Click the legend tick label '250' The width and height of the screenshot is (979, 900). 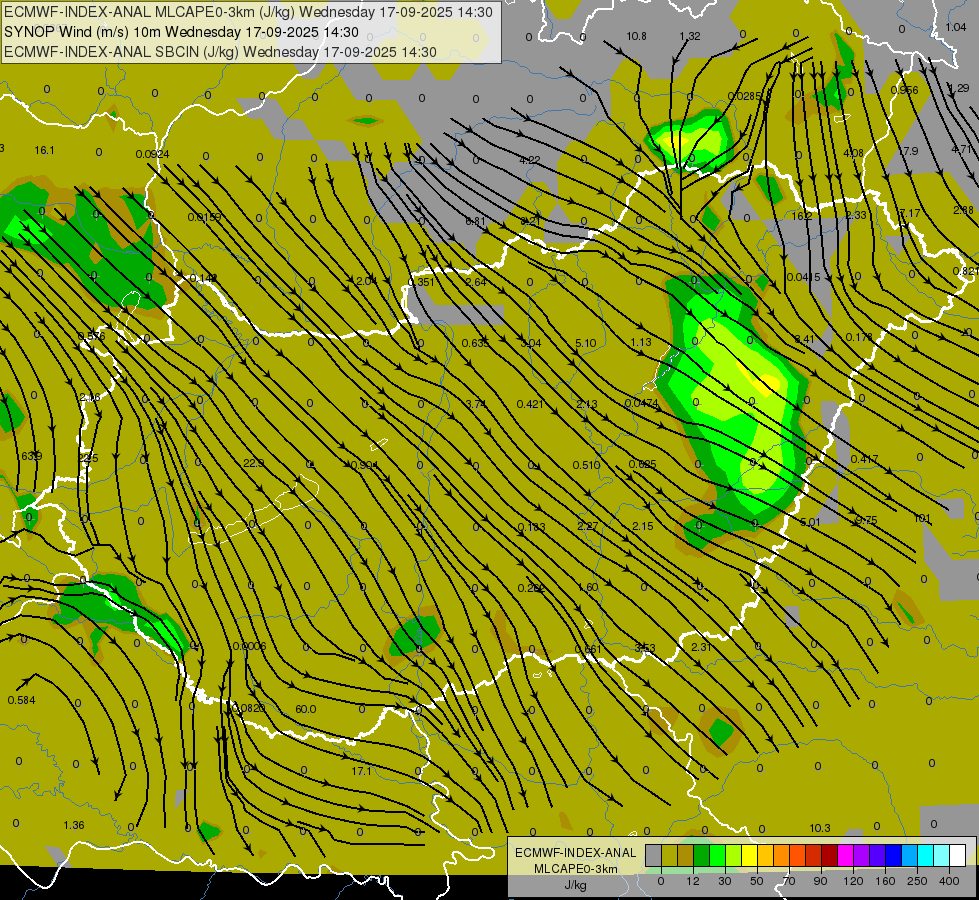917,881
